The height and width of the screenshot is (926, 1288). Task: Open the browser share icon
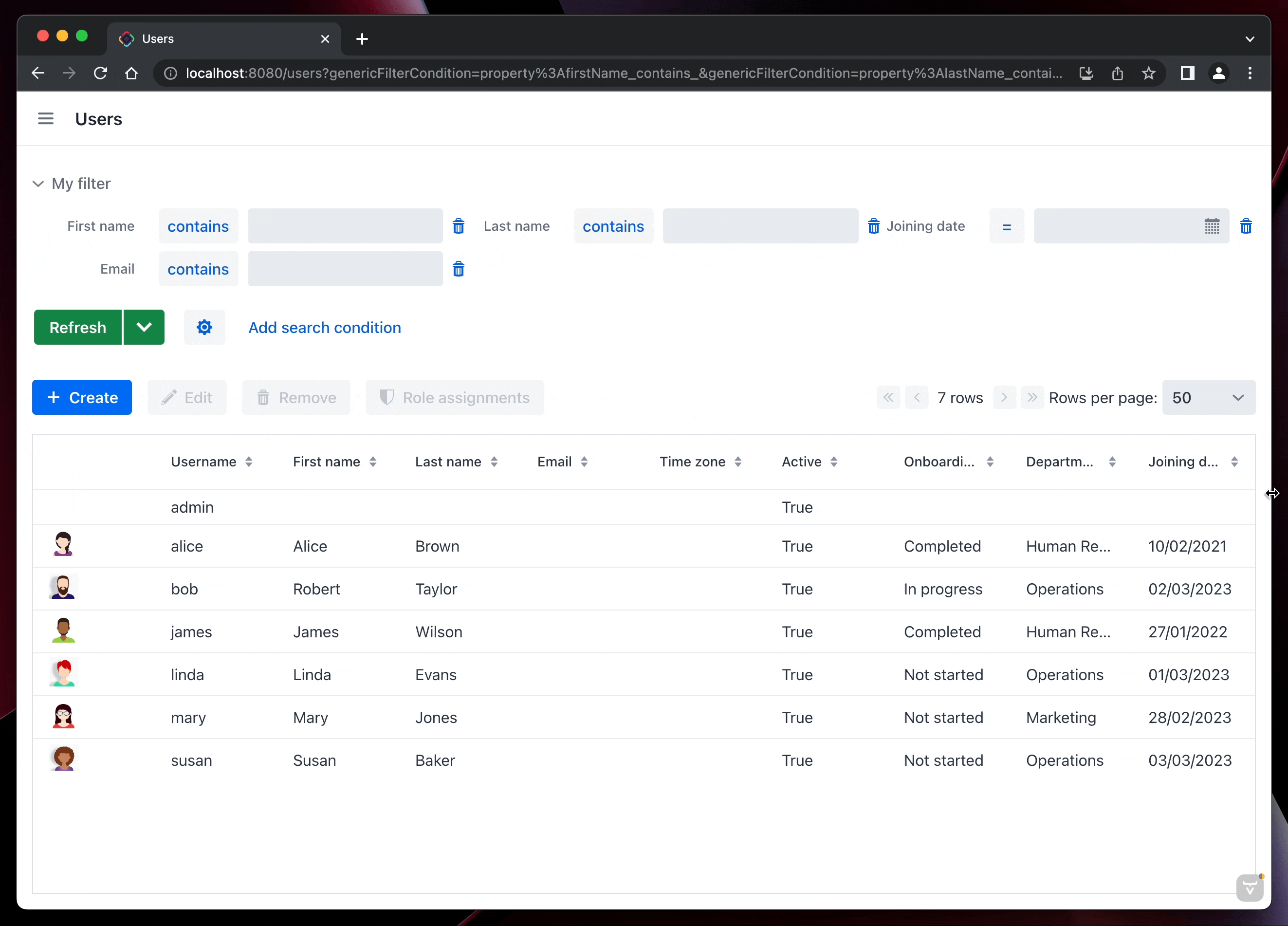(x=1117, y=74)
